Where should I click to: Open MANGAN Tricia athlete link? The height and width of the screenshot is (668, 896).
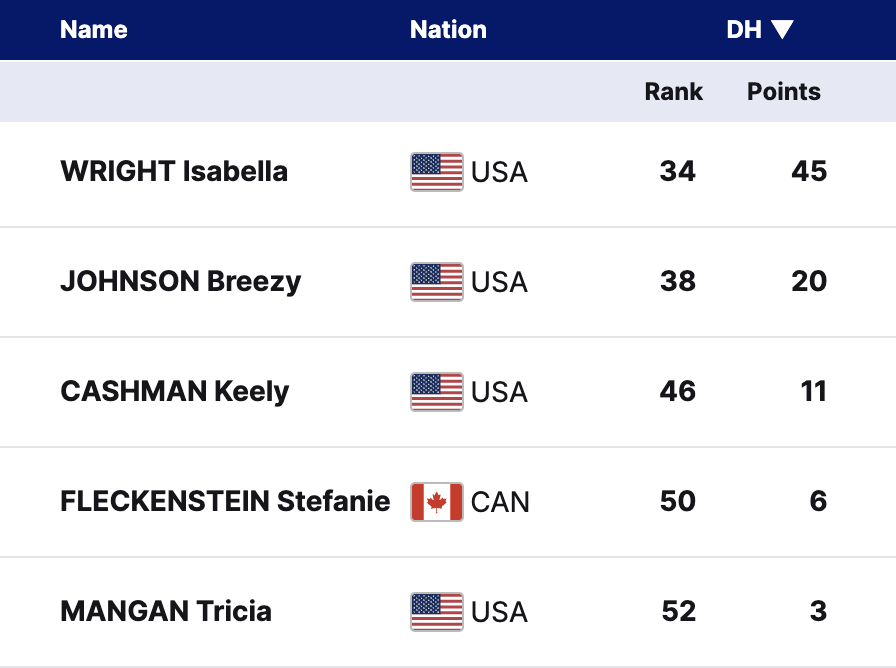166,612
